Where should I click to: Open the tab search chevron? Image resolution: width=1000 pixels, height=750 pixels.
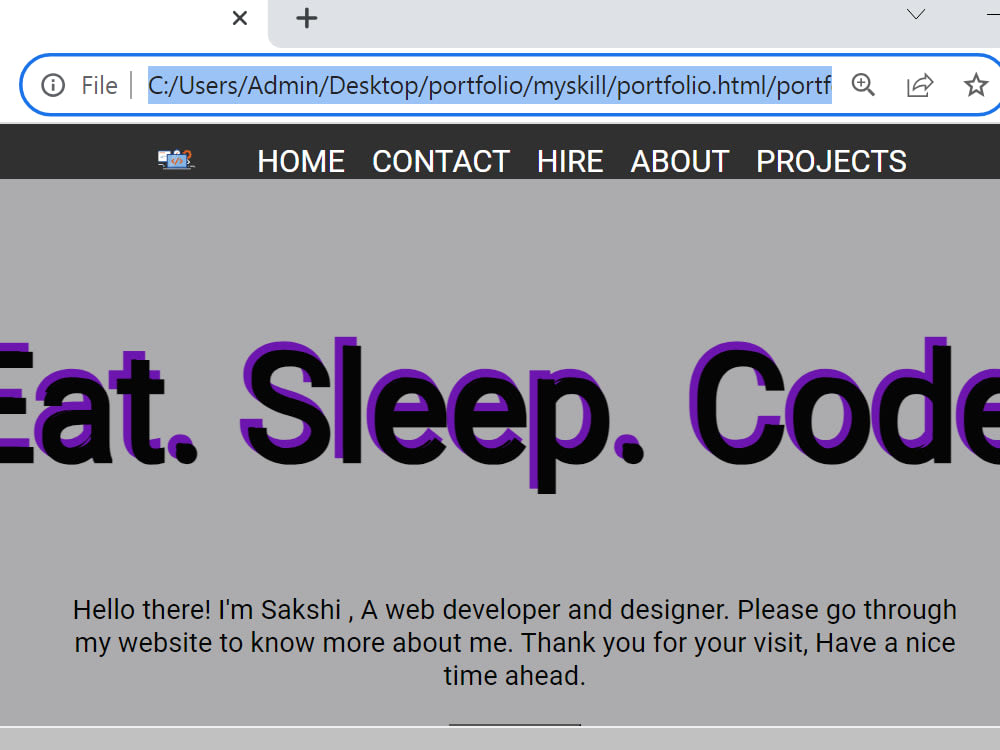[916, 14]
